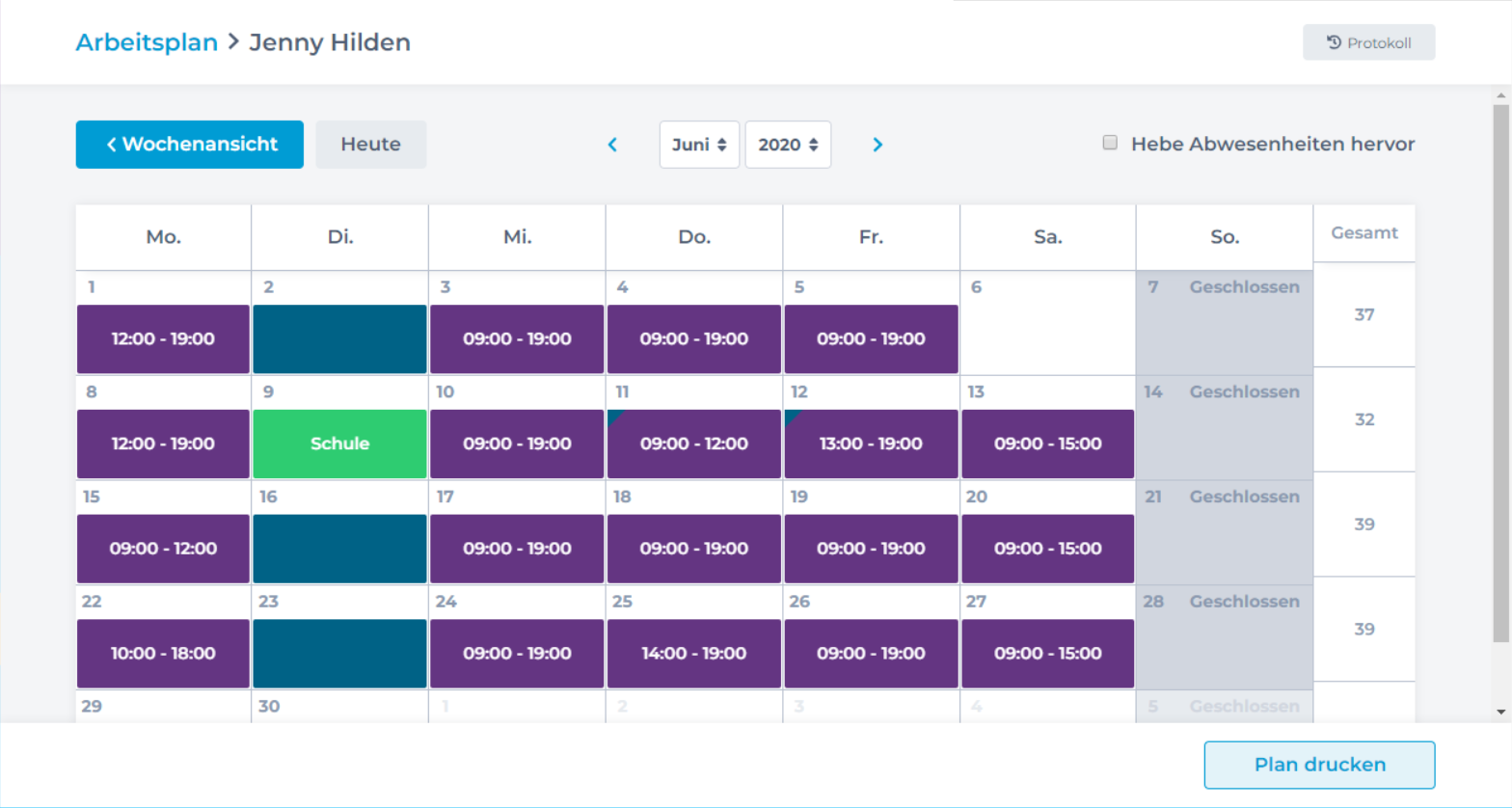
Task: Open the Juni month dropdown
Action: click(699, 145)
